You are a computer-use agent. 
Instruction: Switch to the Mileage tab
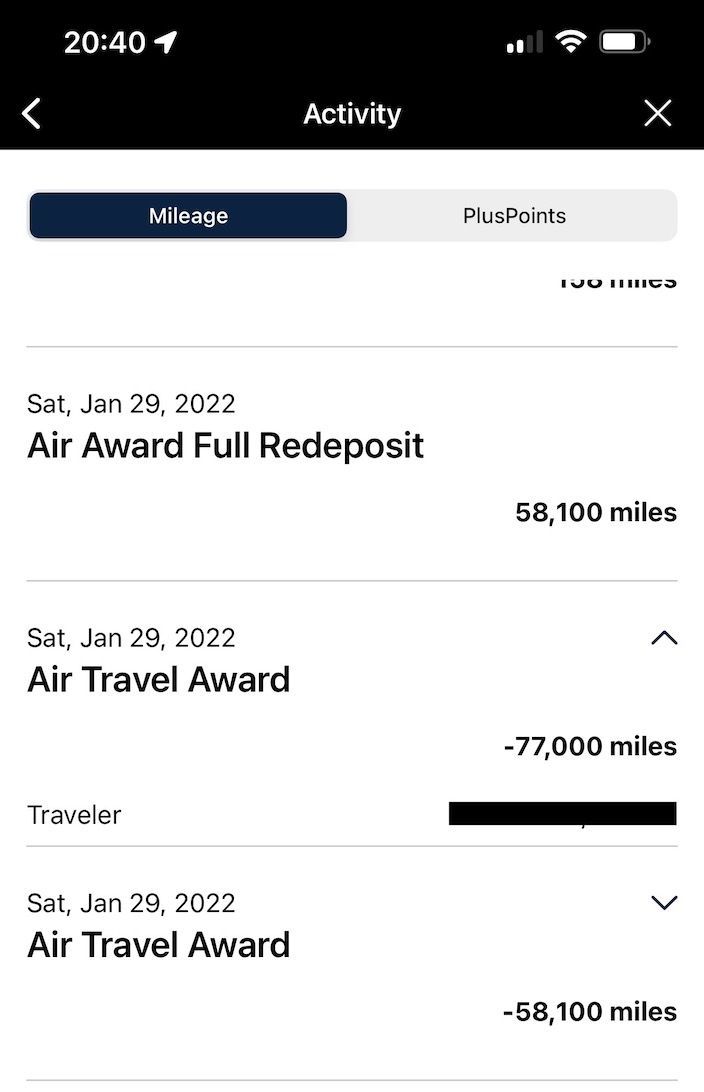click(x=188, y=216)
